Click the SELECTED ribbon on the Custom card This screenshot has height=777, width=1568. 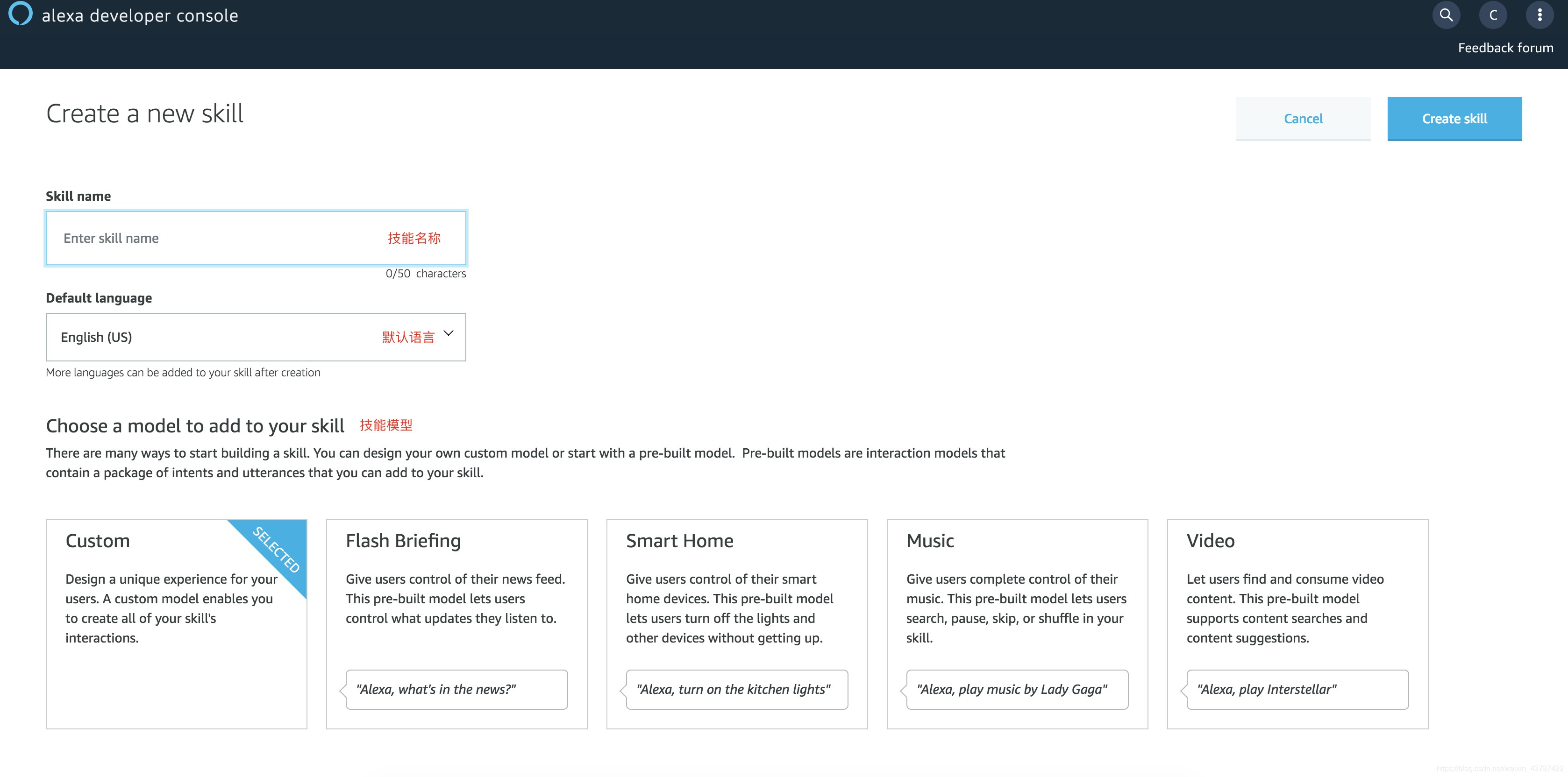coord(276,550)
